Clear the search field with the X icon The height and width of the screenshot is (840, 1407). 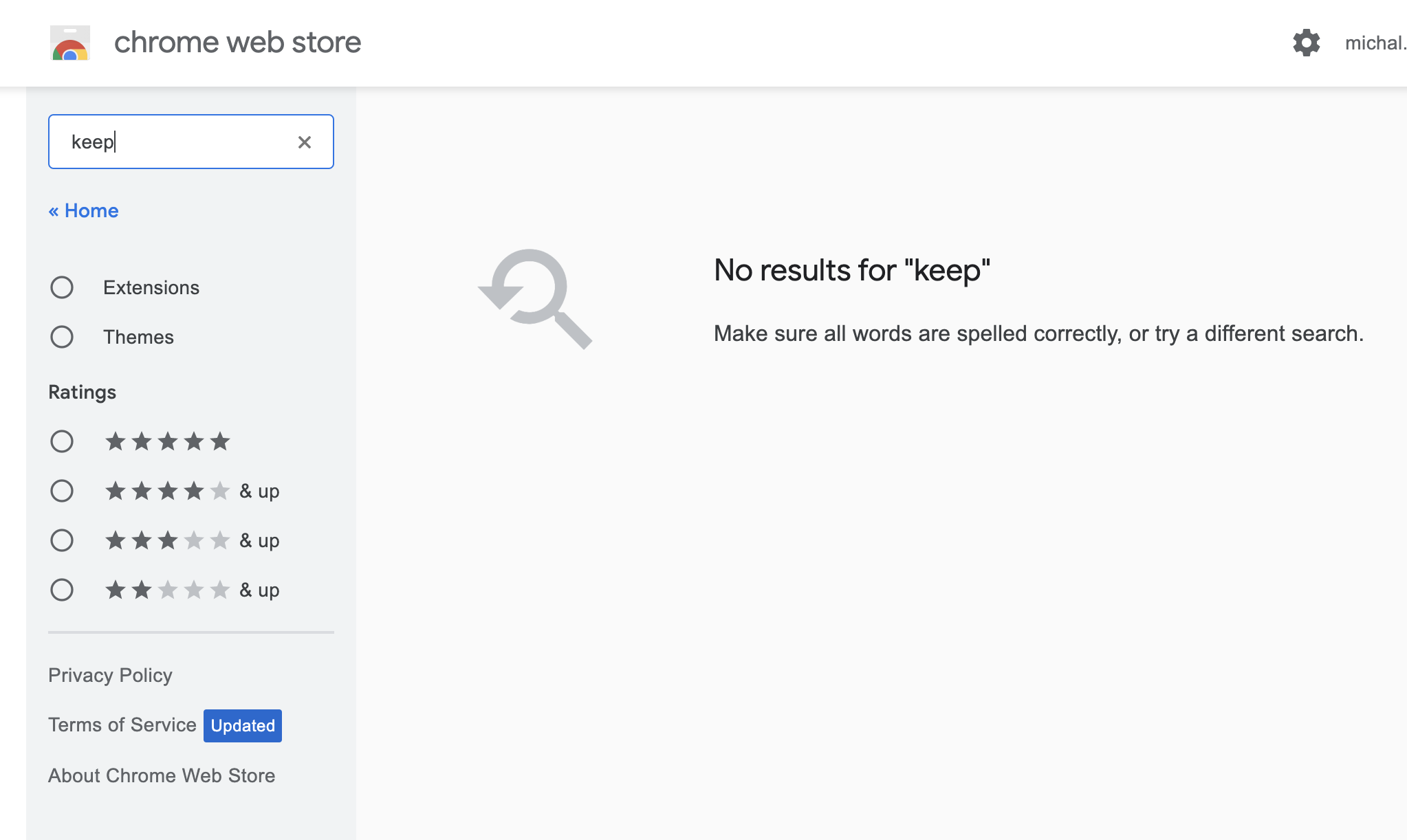[305, 142]
